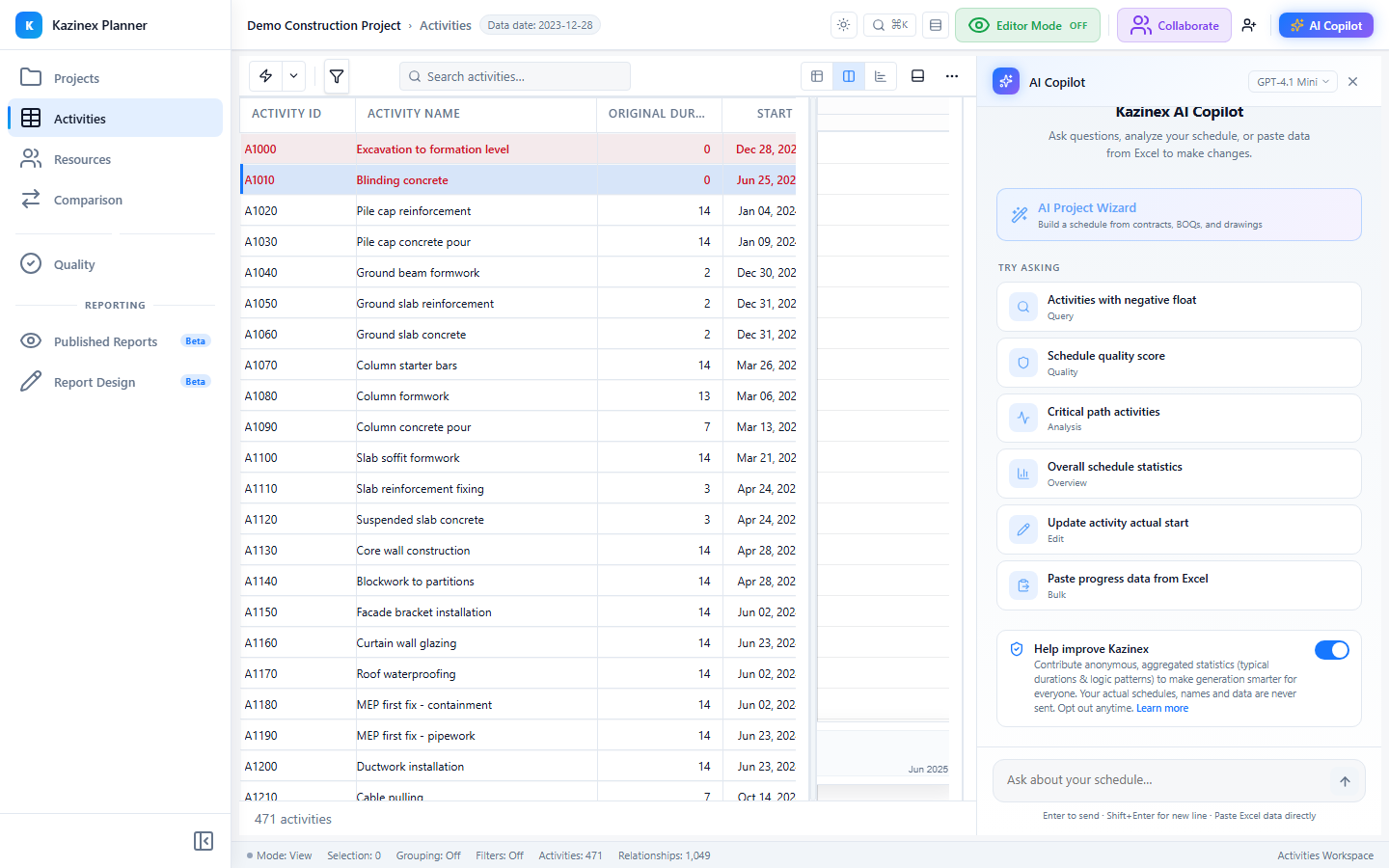
Task: Select activity 'Blinding concrete'
Action: tap(402, 180)
